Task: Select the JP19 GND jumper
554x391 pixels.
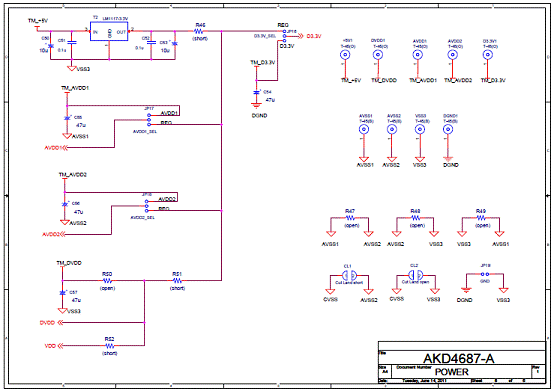Action: coord(485,274)
